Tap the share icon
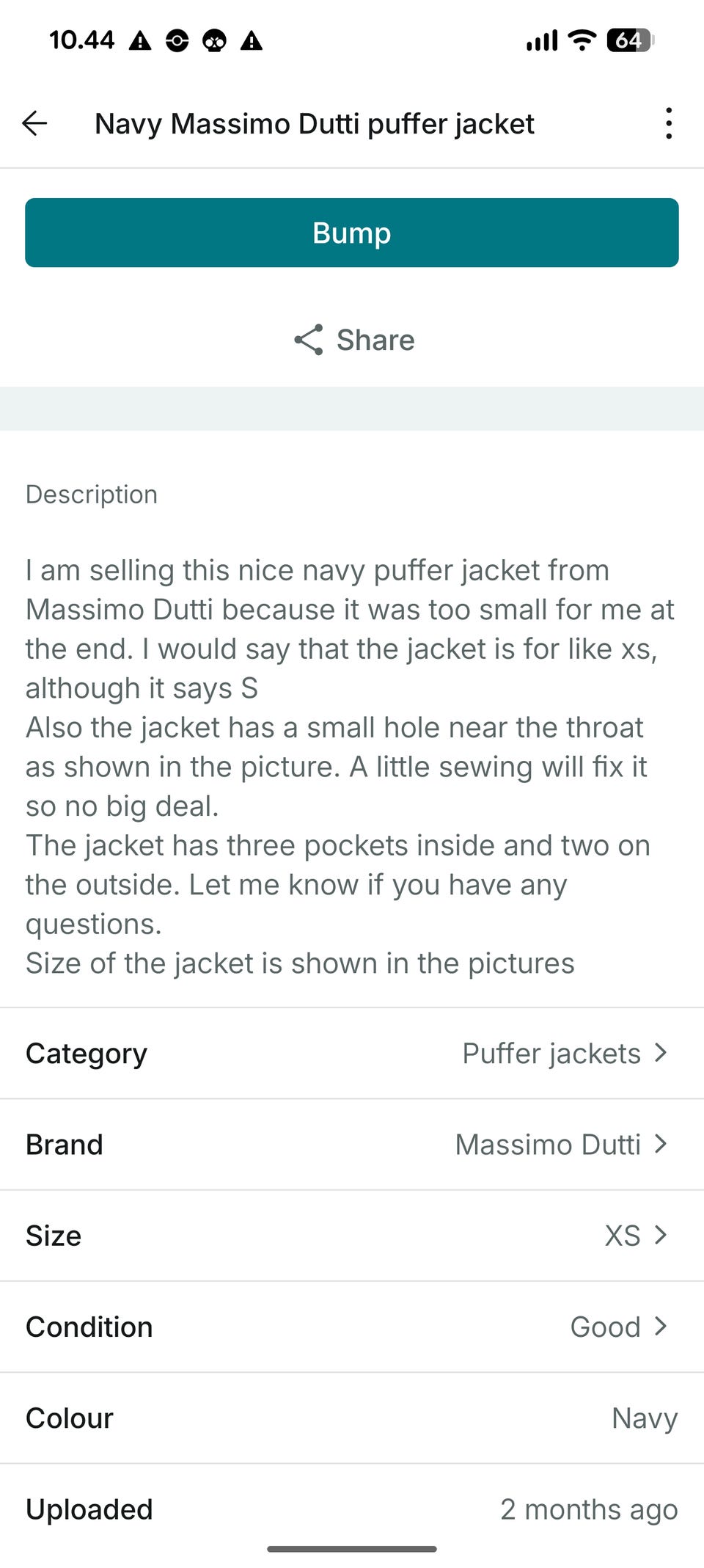The height and width of the screenshot is (1568, 704). point(309,340)
